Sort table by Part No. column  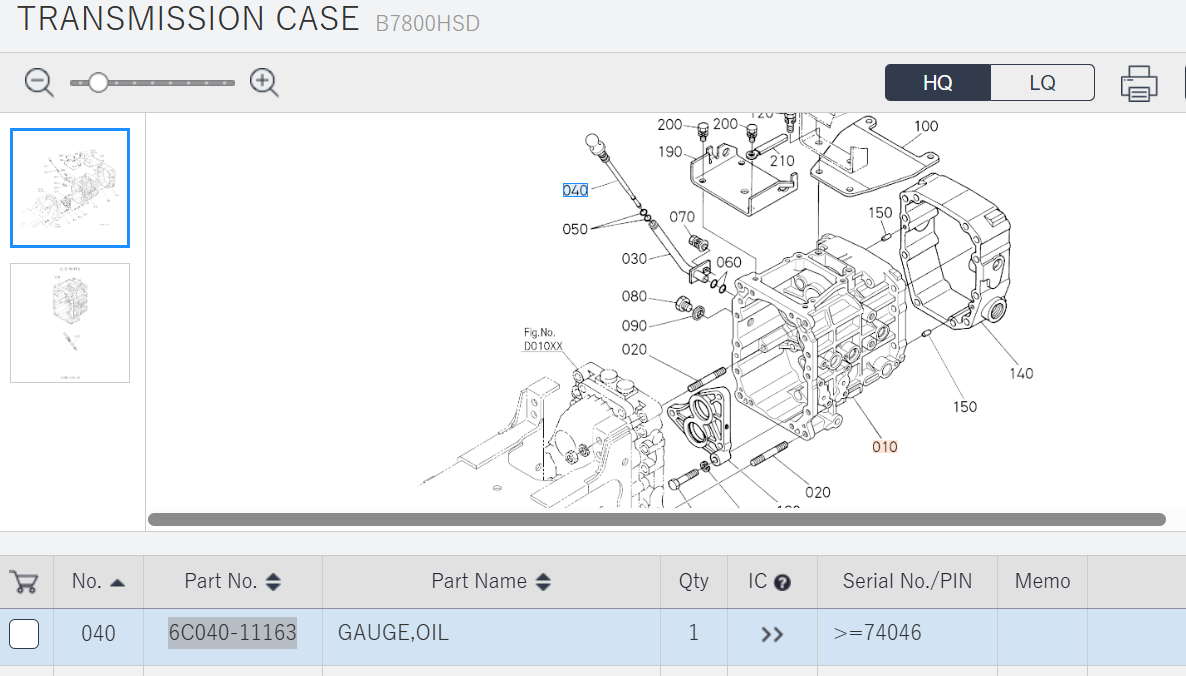232,581
